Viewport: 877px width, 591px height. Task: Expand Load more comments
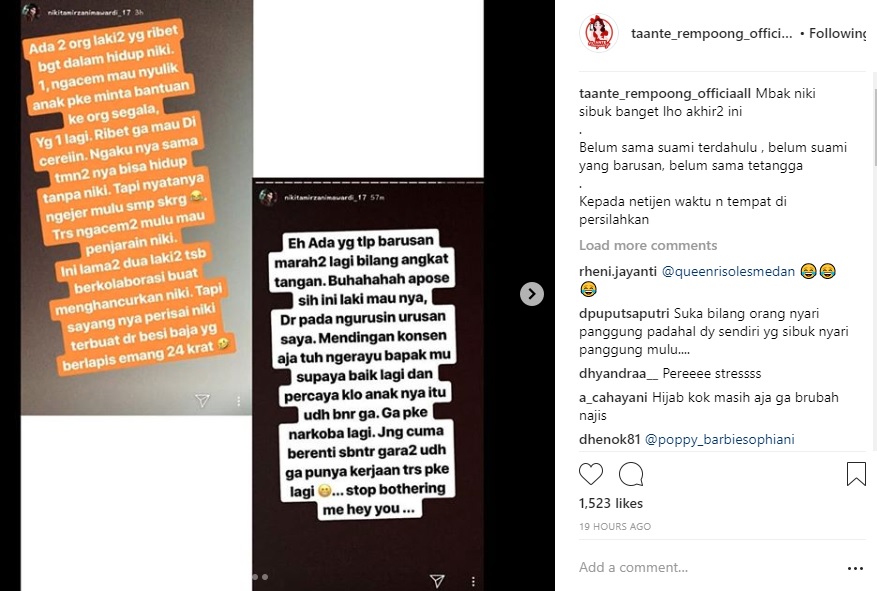[x=648, y=245]
